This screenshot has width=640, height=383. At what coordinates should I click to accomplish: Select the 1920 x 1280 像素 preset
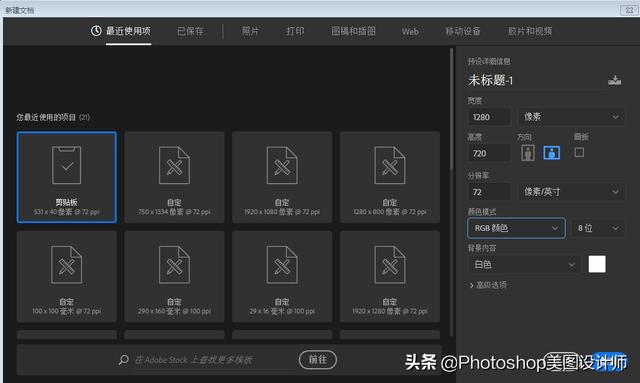(x=390, y=276)
